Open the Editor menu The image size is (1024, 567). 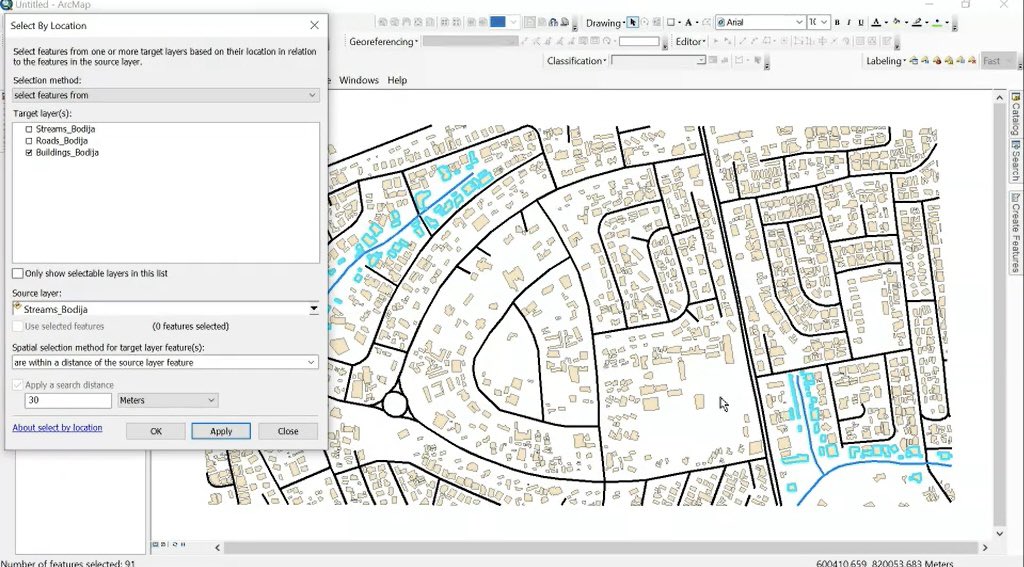(x=690, y=42)
